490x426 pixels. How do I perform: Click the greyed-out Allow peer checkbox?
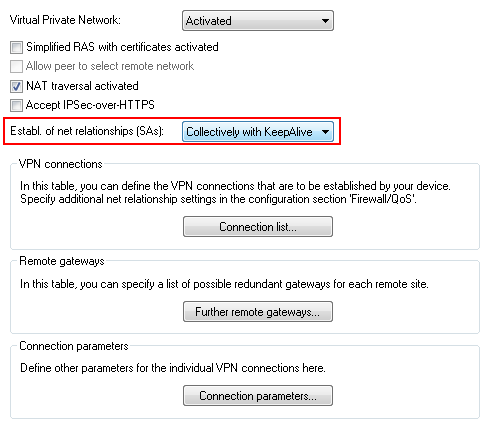point(16,66)
